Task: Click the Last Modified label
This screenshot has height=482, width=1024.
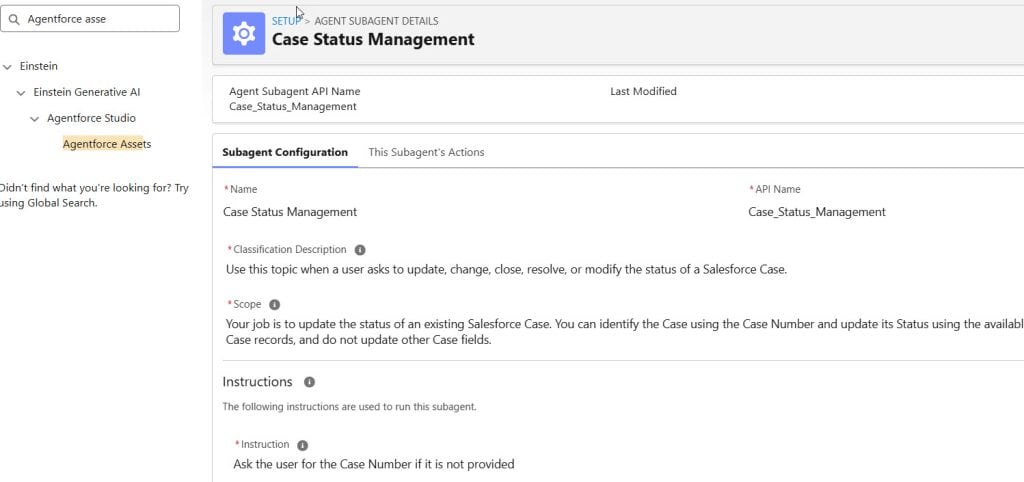Action: (643, 91)
